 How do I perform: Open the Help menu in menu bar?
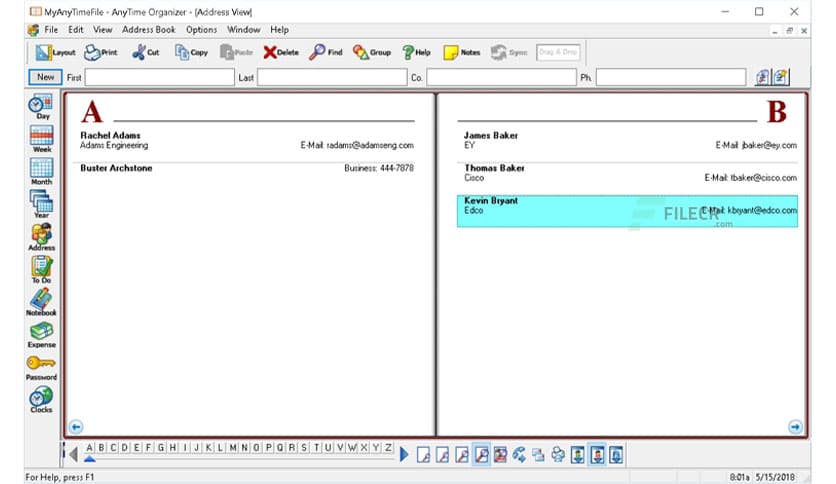pyautogui.click(x=279, y=30)
